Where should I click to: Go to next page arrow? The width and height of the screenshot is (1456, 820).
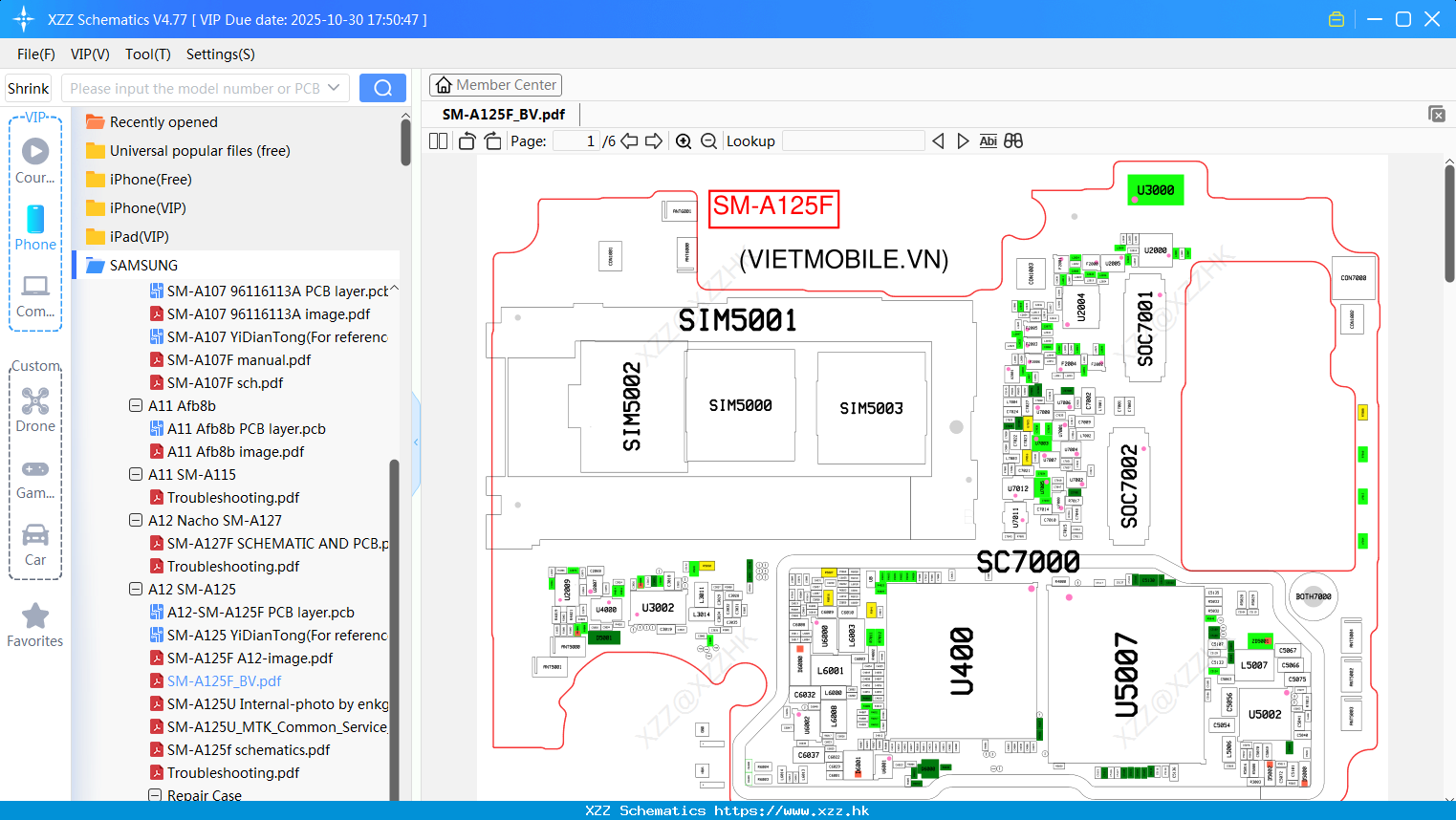click(x=654, y=140)
